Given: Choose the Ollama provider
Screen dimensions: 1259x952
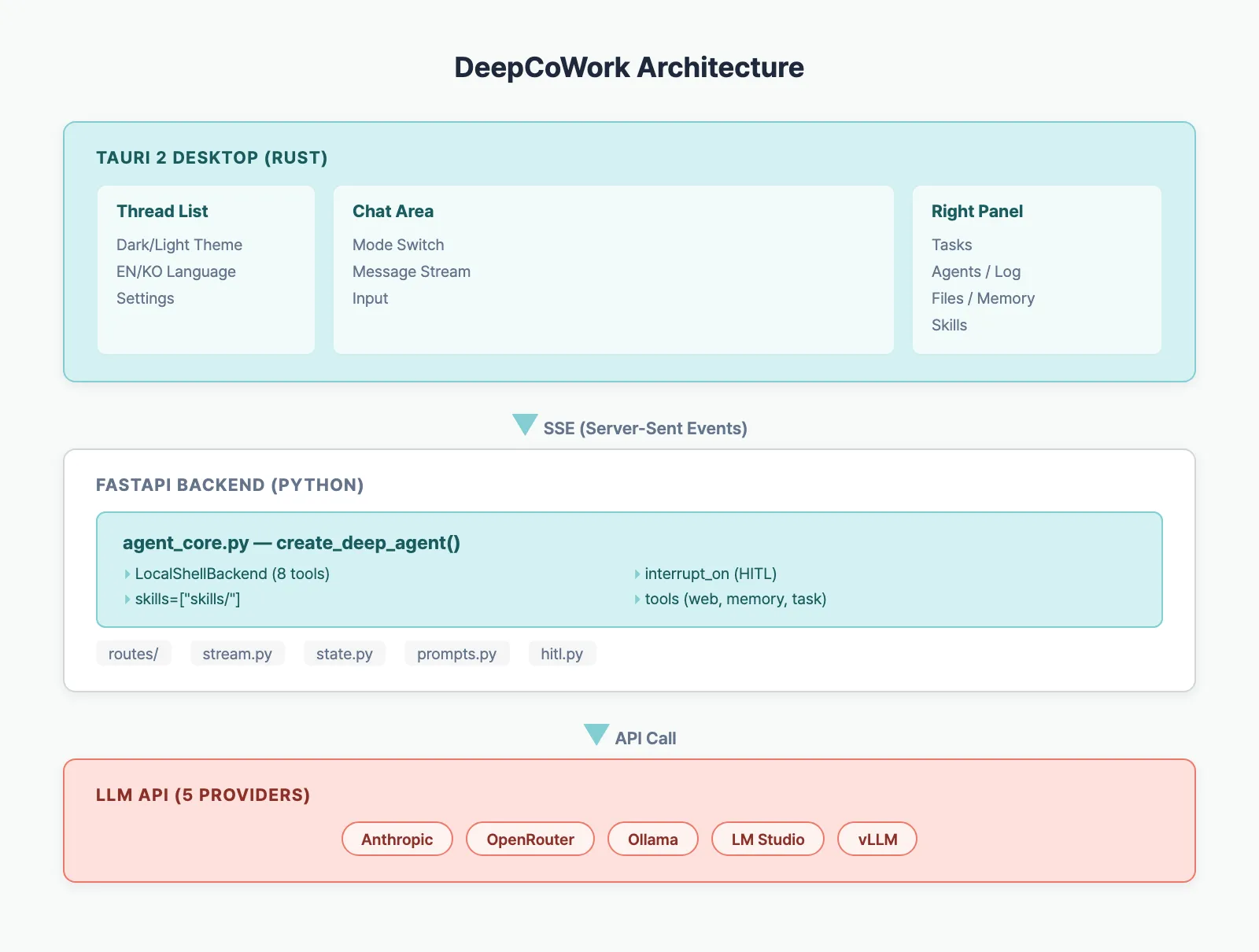Looking at the screenshot, I should click(x=652, y=839).
